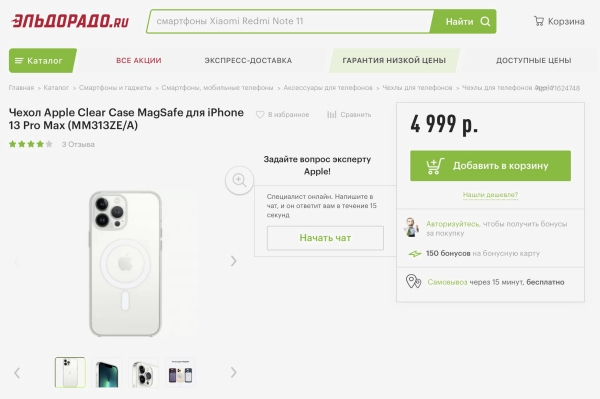Click the Нашли дешевле? link

point(490,195)
